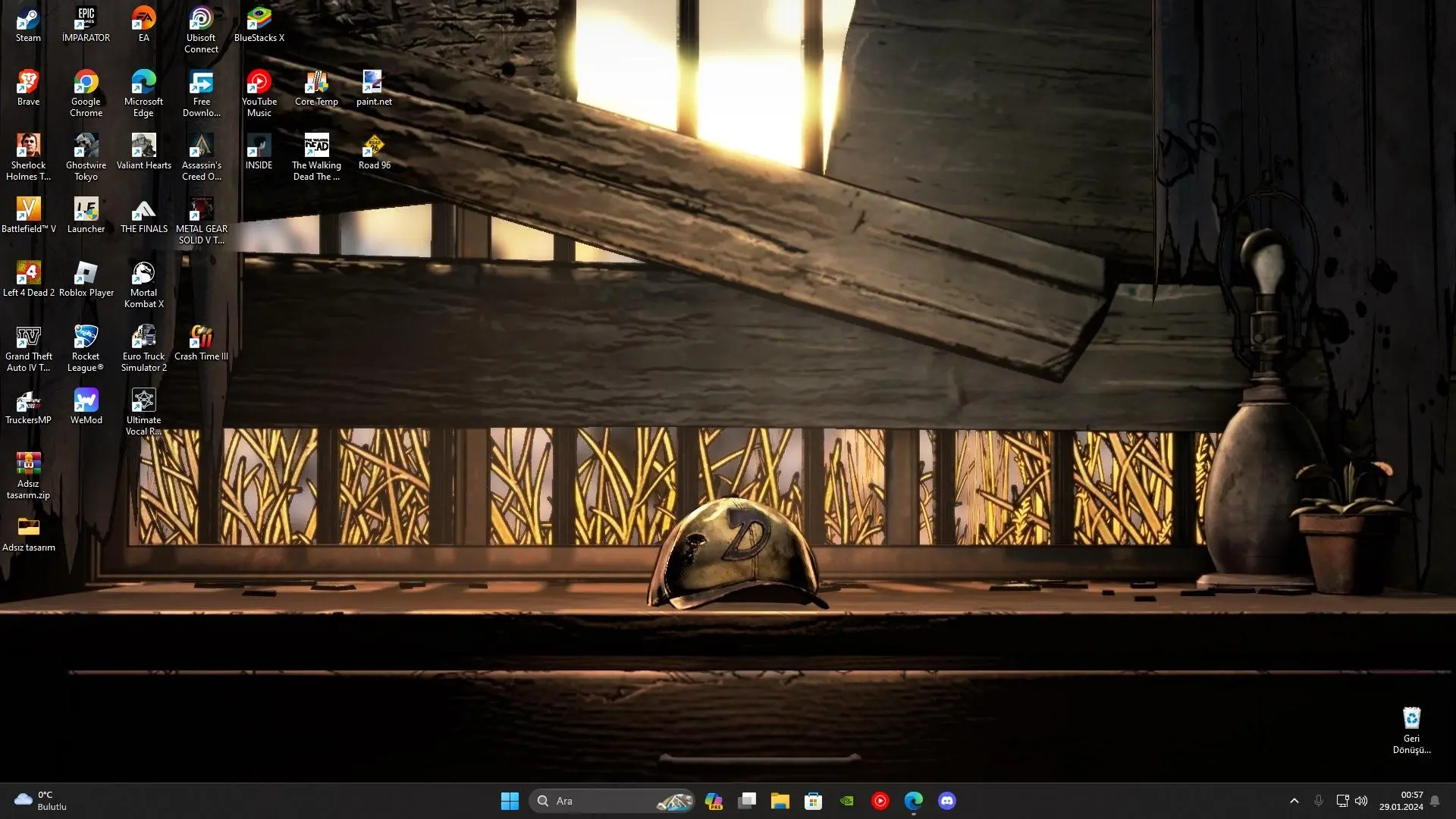This screenshot has width=1456, height=819.
Task: Open the Windows Start menu
Action: pos(510,801)
